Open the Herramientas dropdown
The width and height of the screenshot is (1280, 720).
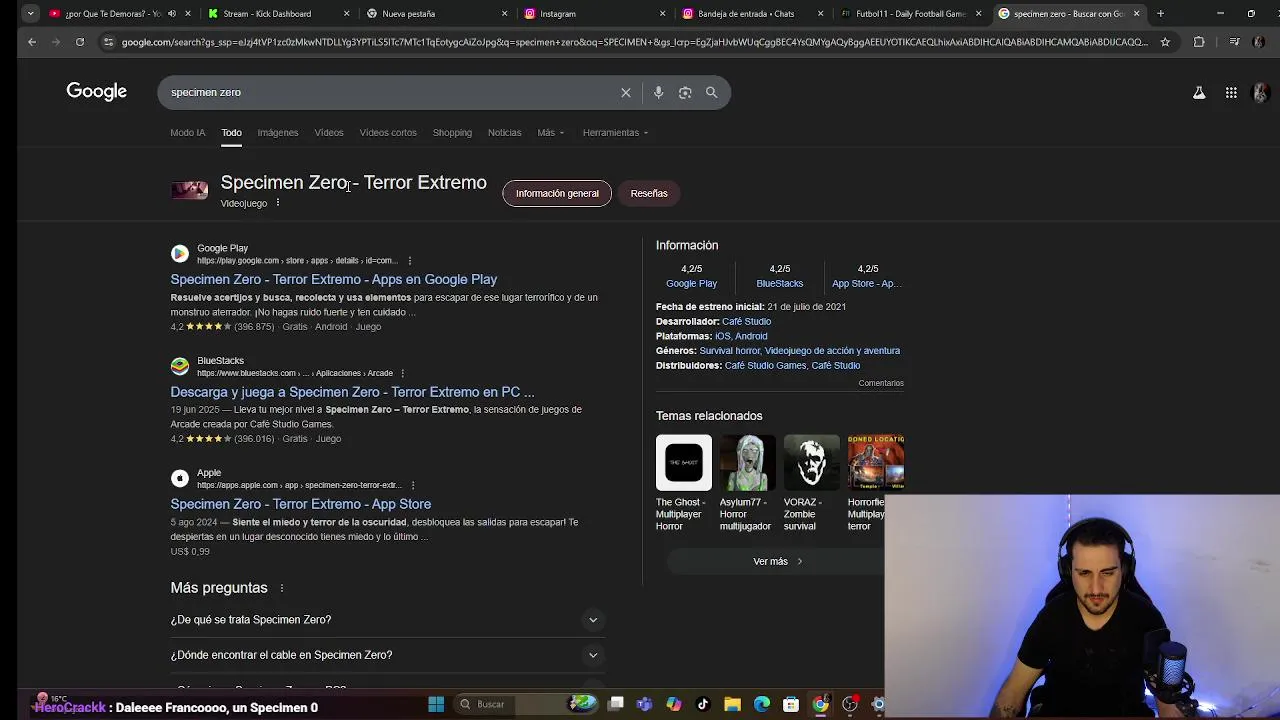(x=616, y=132)
